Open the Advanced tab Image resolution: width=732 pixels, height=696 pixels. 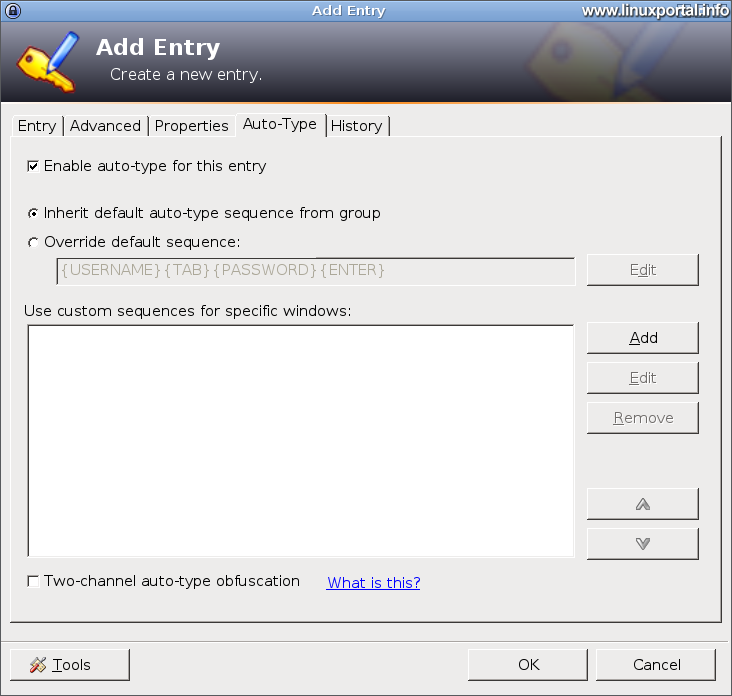[105, 126]
